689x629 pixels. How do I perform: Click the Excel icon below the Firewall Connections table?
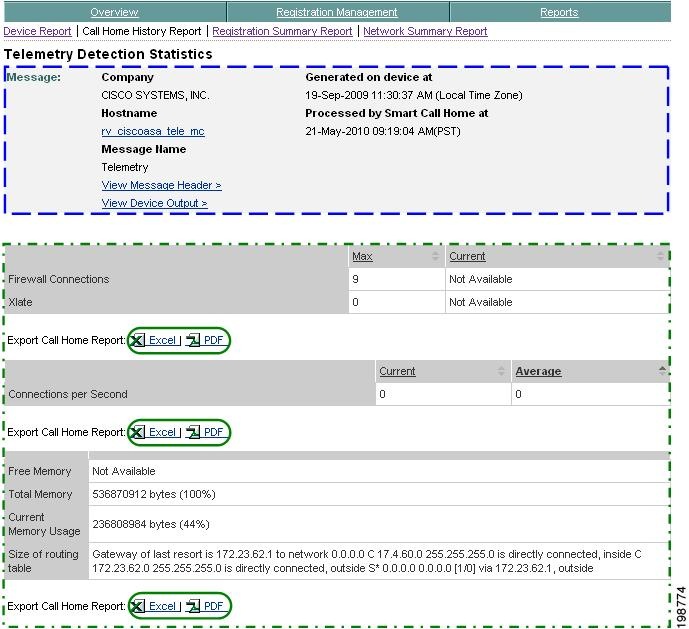point(139,341)
